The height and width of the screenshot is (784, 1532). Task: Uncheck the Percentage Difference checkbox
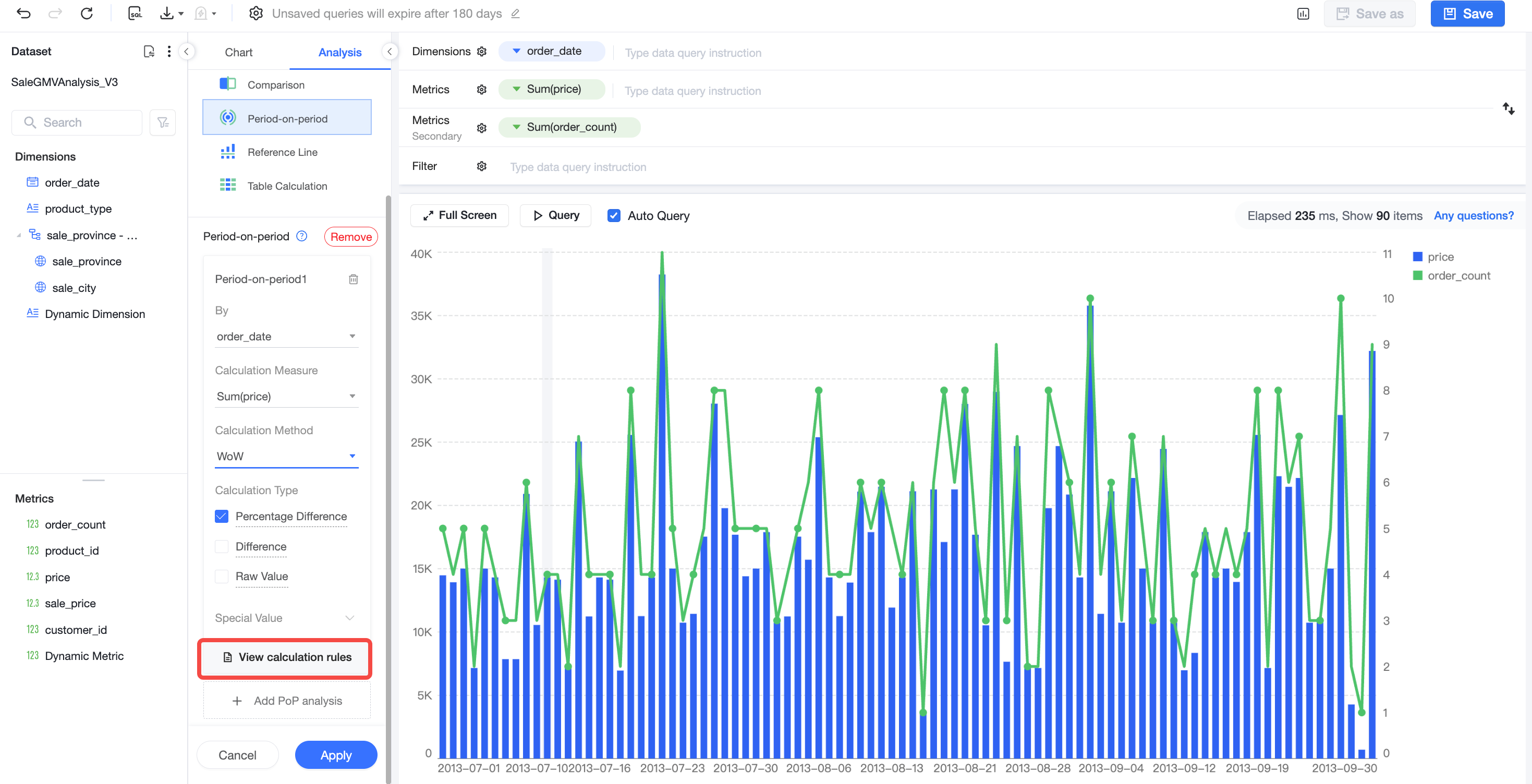pyautogui.click(x=221, y=516)
